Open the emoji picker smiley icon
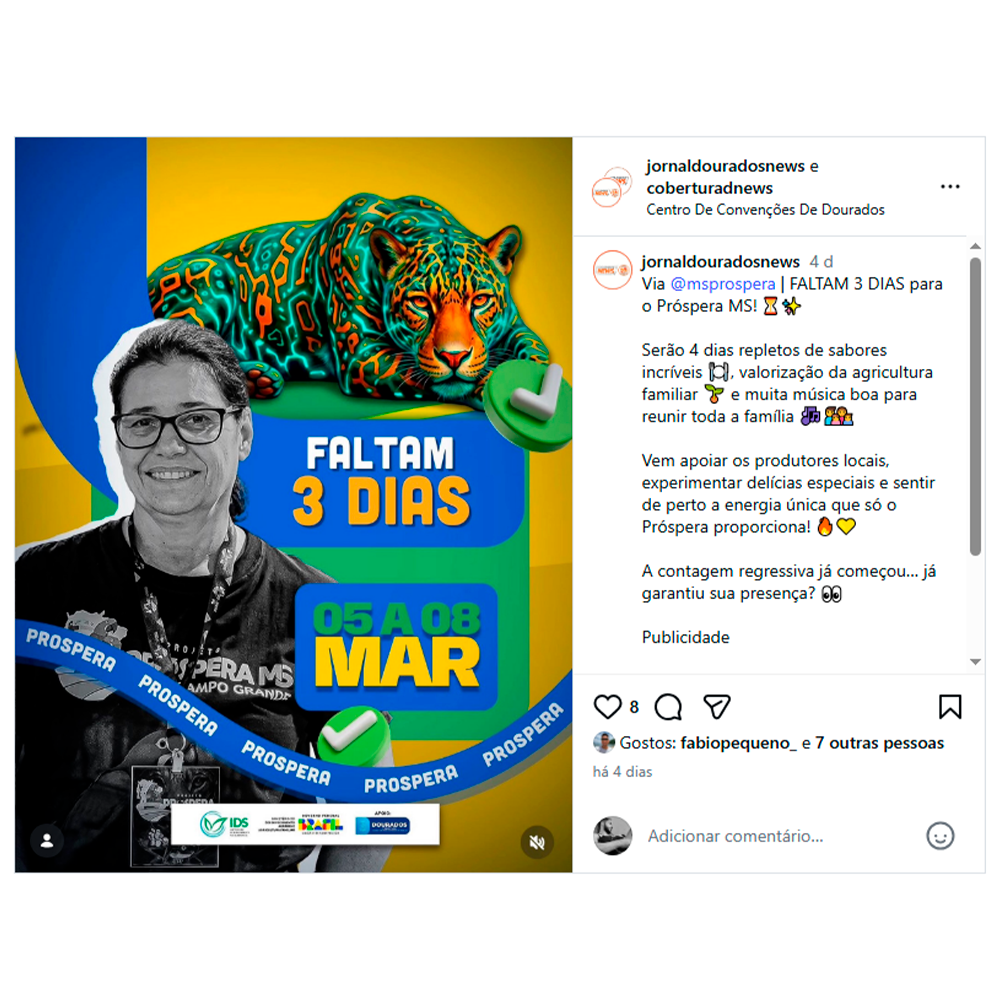Viewport: 1000px width, 1000px height. tap(940, 835)
